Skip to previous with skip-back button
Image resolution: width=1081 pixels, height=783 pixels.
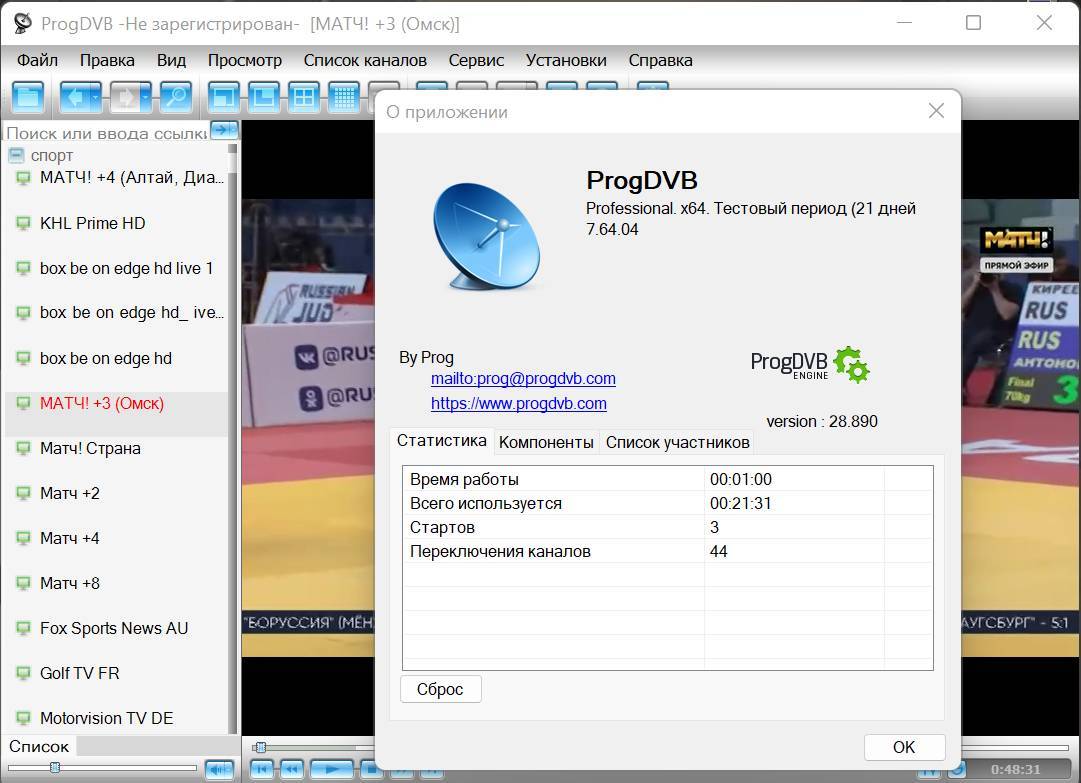262,769
